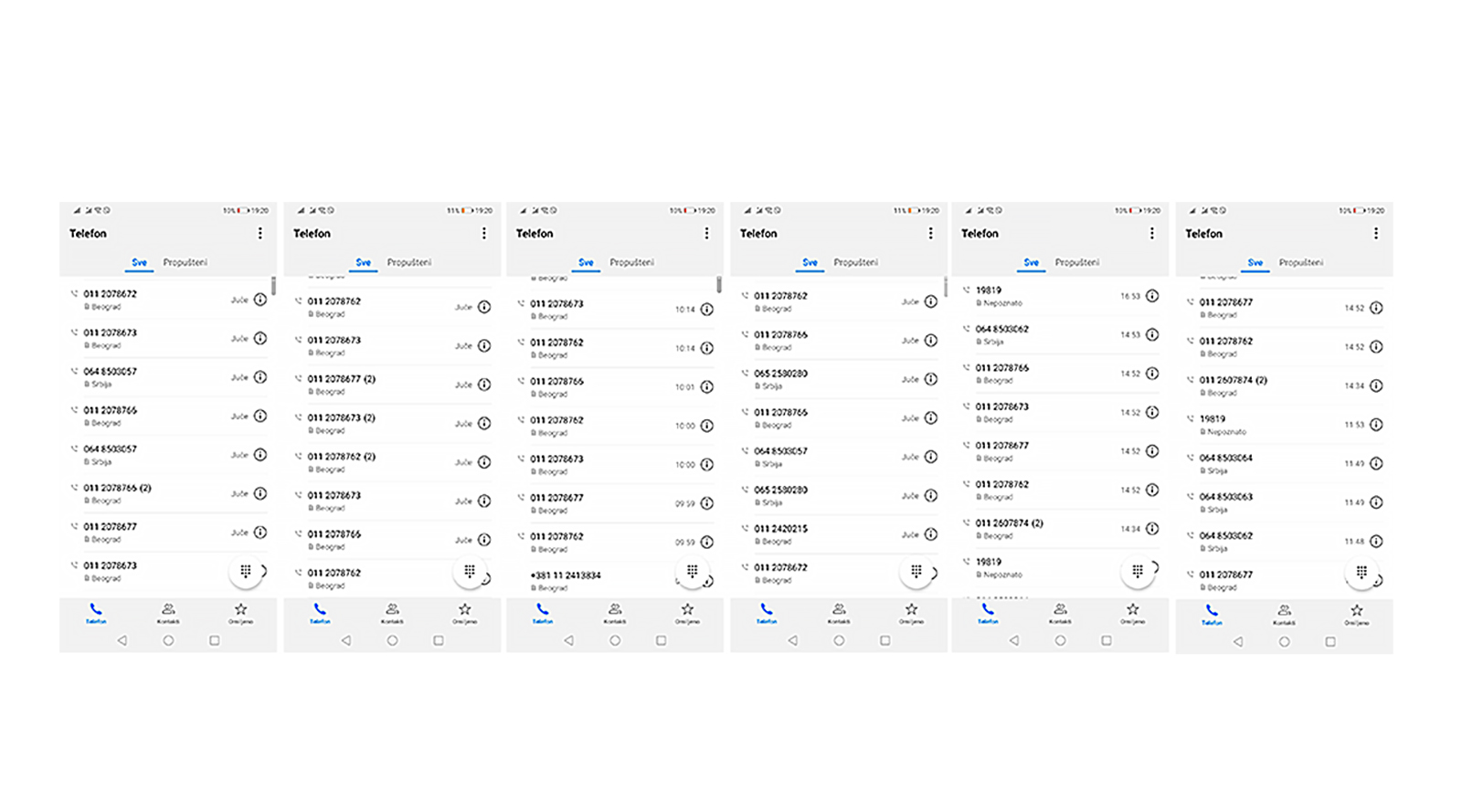Select the Sve tab in the sixth screen

click(1255, 262)
